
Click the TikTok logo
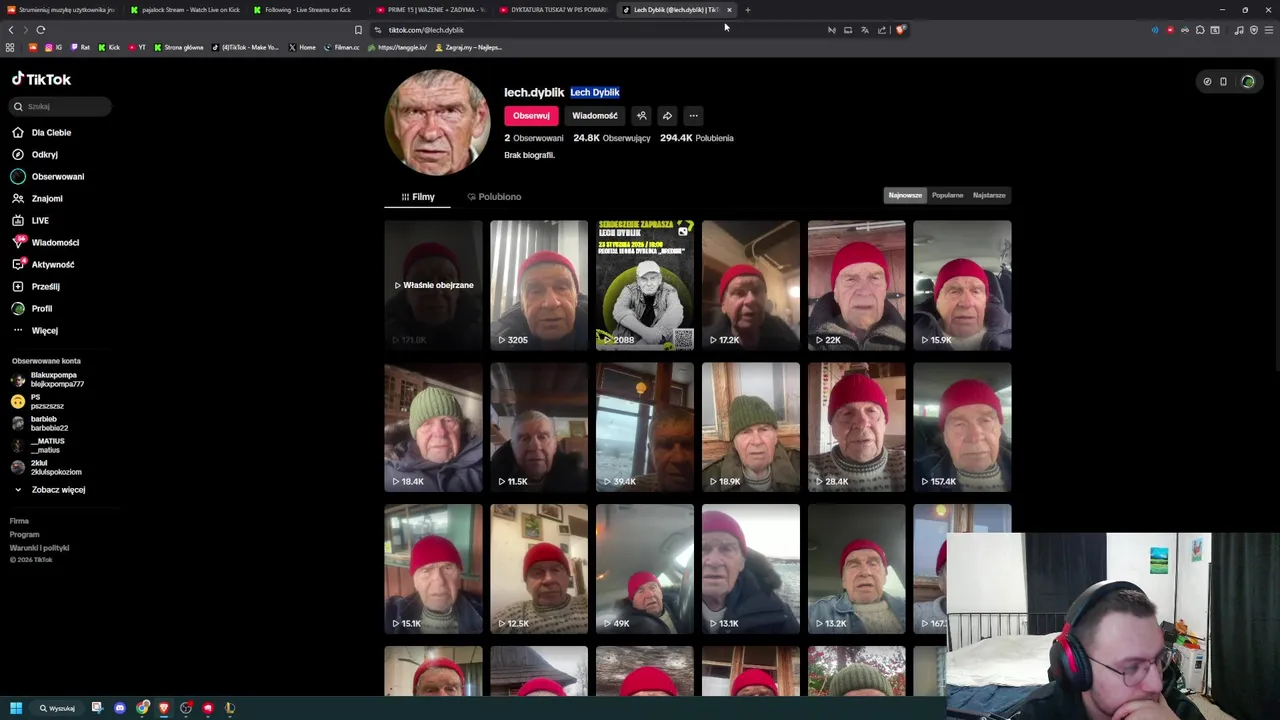pos(41,79)
